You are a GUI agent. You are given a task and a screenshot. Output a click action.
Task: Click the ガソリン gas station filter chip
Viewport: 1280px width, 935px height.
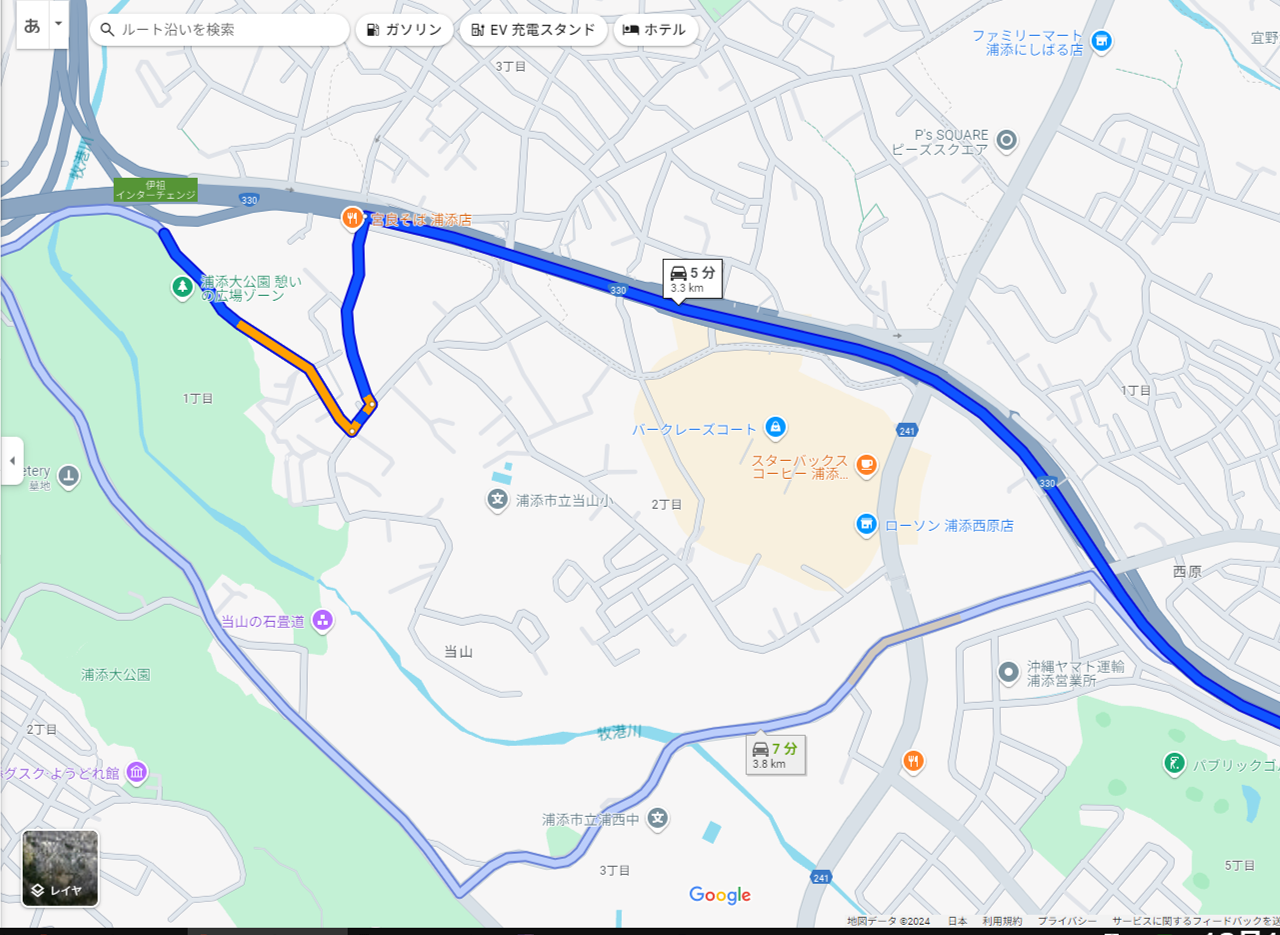(405, 30)
